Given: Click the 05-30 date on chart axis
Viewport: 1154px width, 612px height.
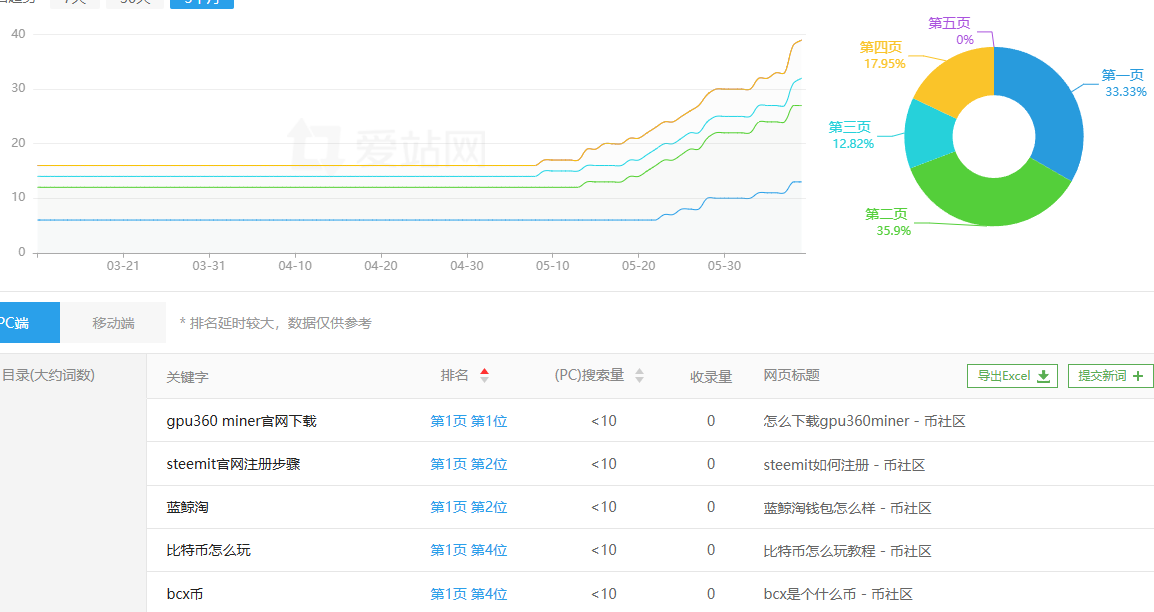Looking at the screenshot, I should click(724, 266).
